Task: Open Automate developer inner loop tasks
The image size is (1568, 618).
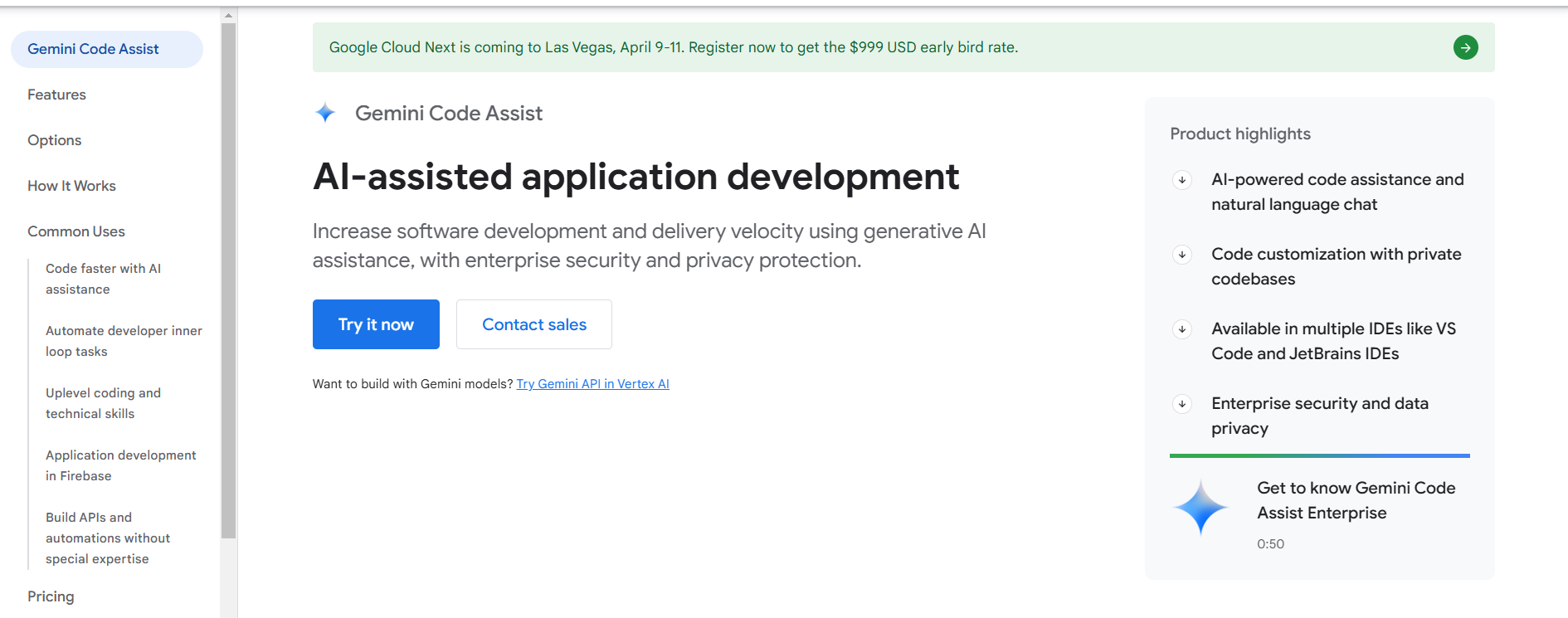Action: (x=124, y=341)
